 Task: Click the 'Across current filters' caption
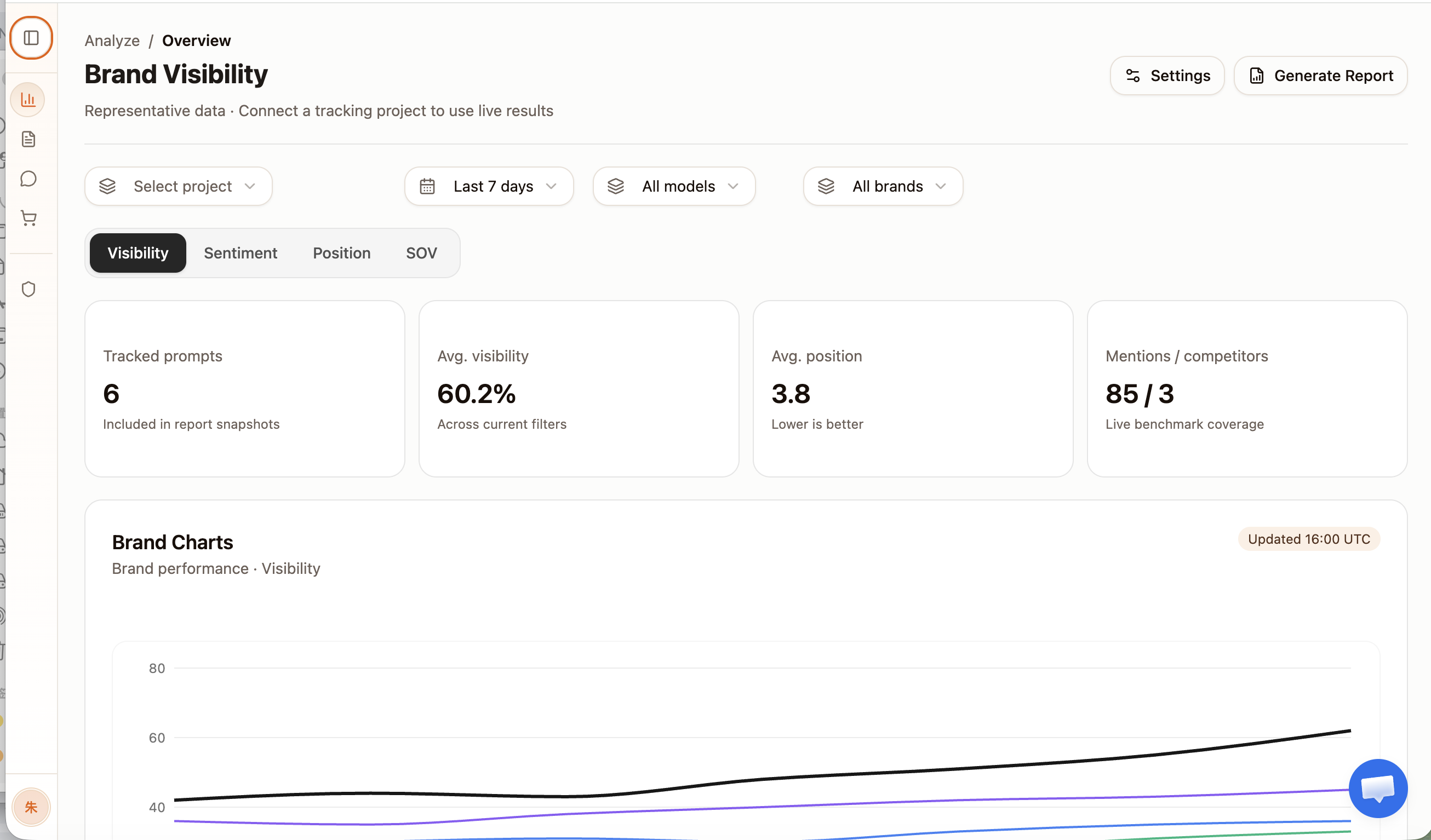coord(502,424)
